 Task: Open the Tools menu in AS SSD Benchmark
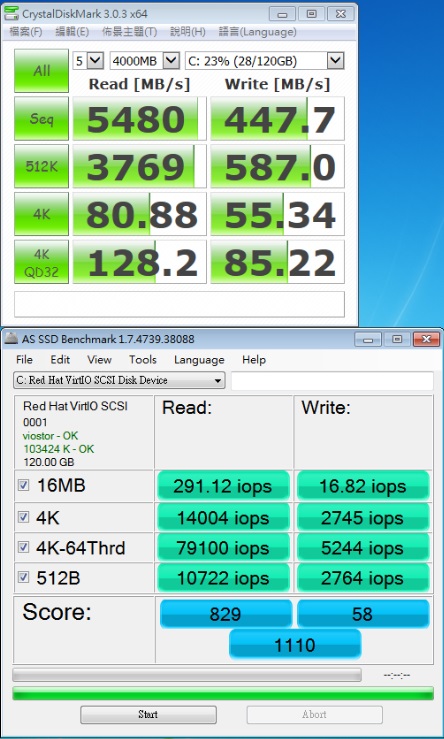[x=143, y=360]
